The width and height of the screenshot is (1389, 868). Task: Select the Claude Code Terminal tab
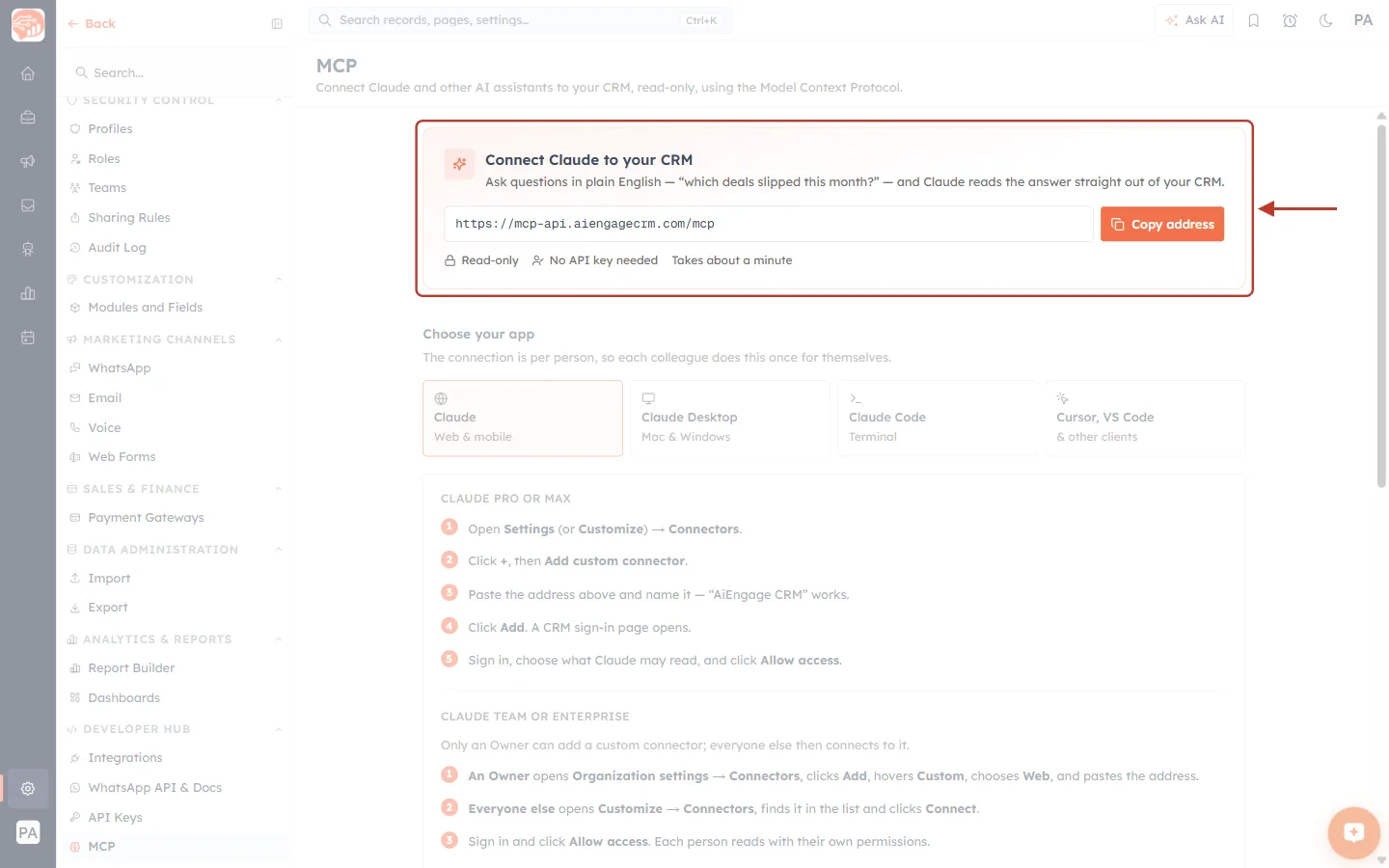click(x=938, y=418)
